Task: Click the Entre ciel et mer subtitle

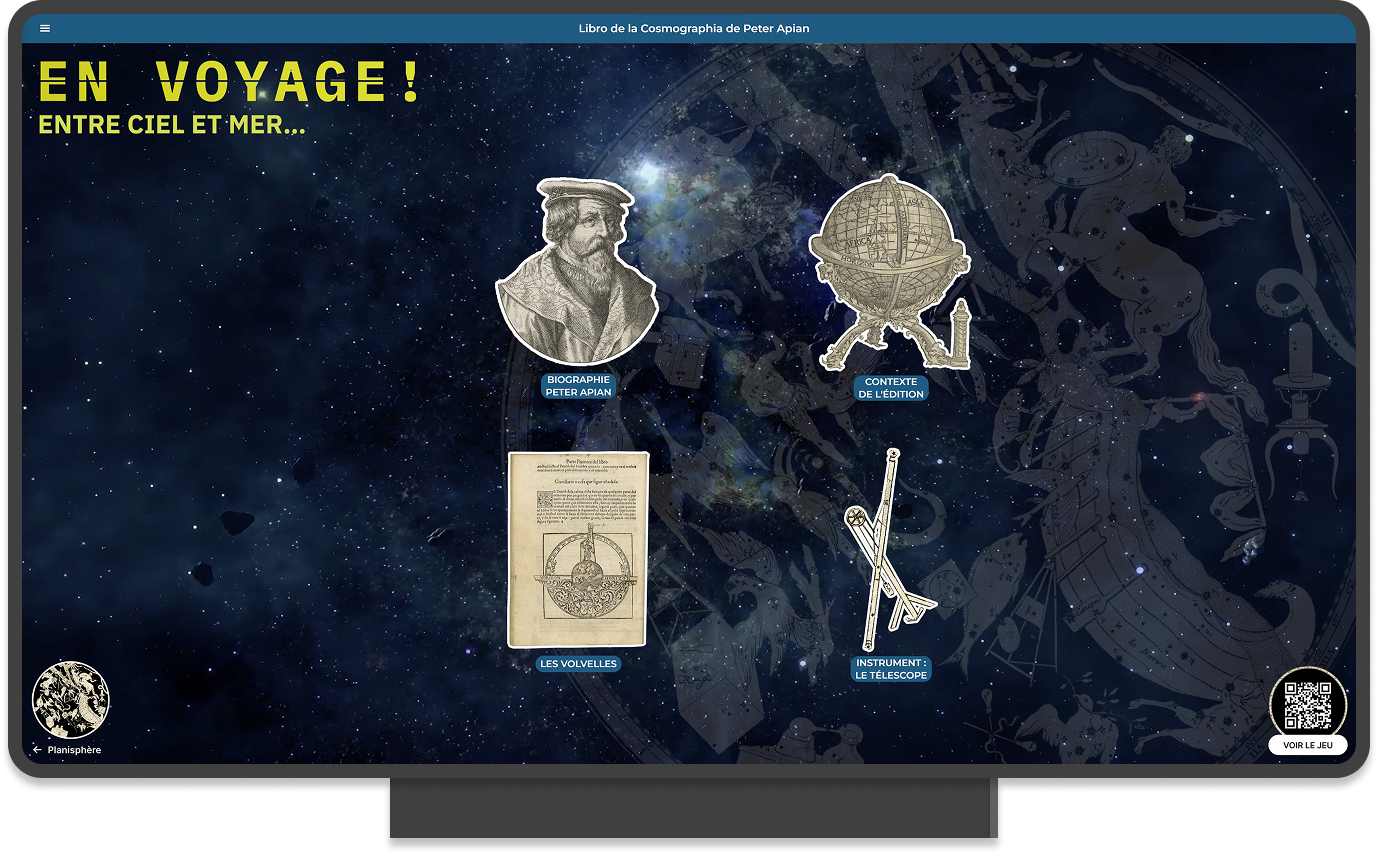Action: tap(171, 126)
